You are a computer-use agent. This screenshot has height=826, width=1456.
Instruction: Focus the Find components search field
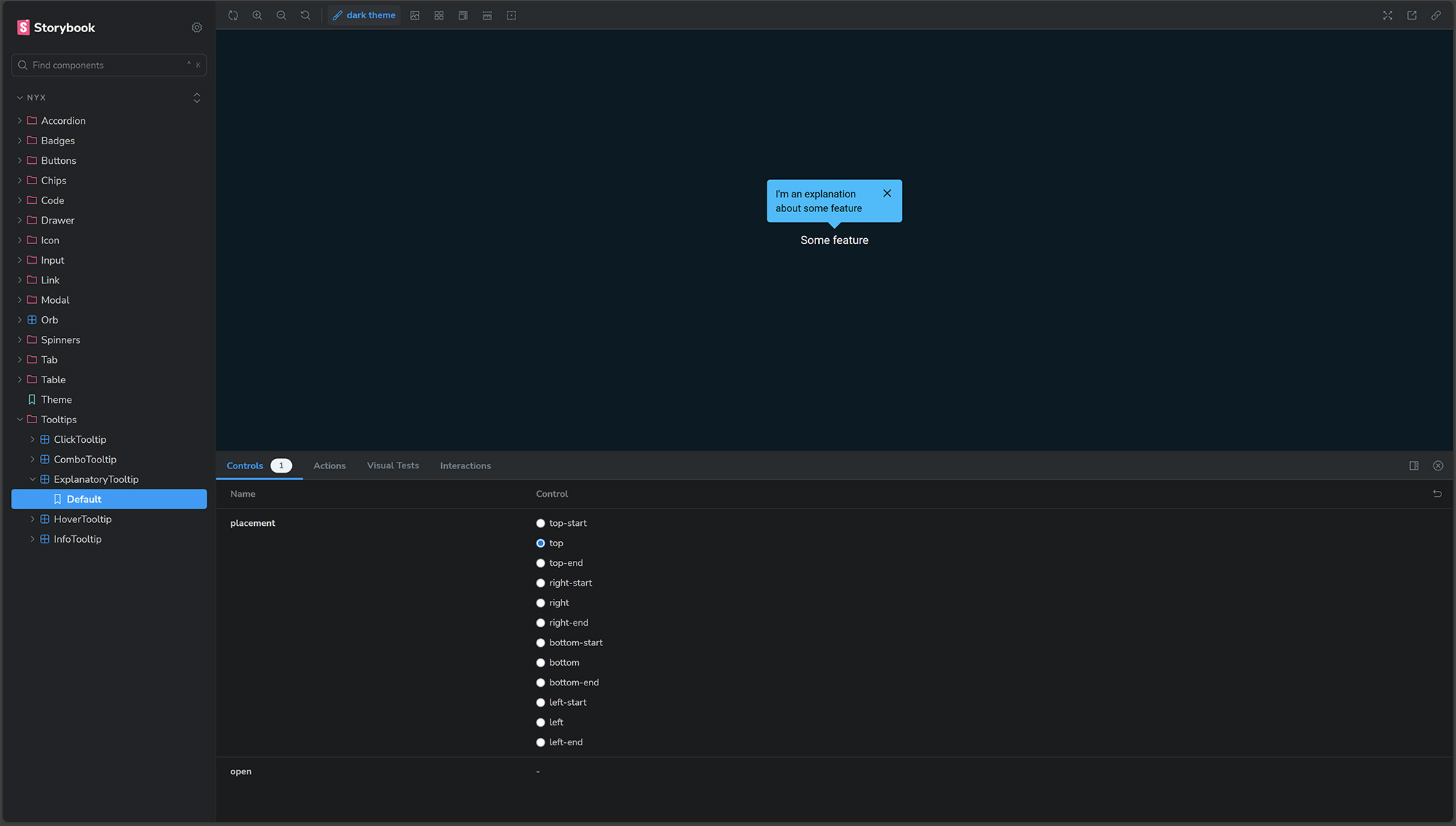[109, 65]
